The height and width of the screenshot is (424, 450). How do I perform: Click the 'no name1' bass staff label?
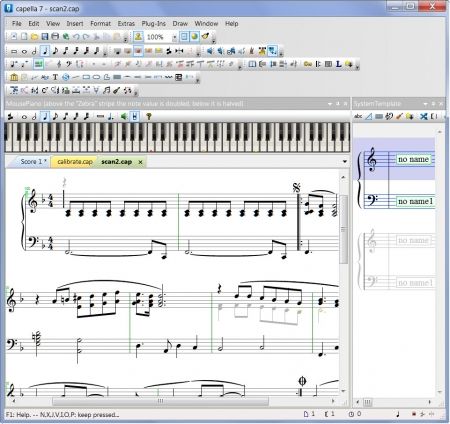[x=416, y=201]
